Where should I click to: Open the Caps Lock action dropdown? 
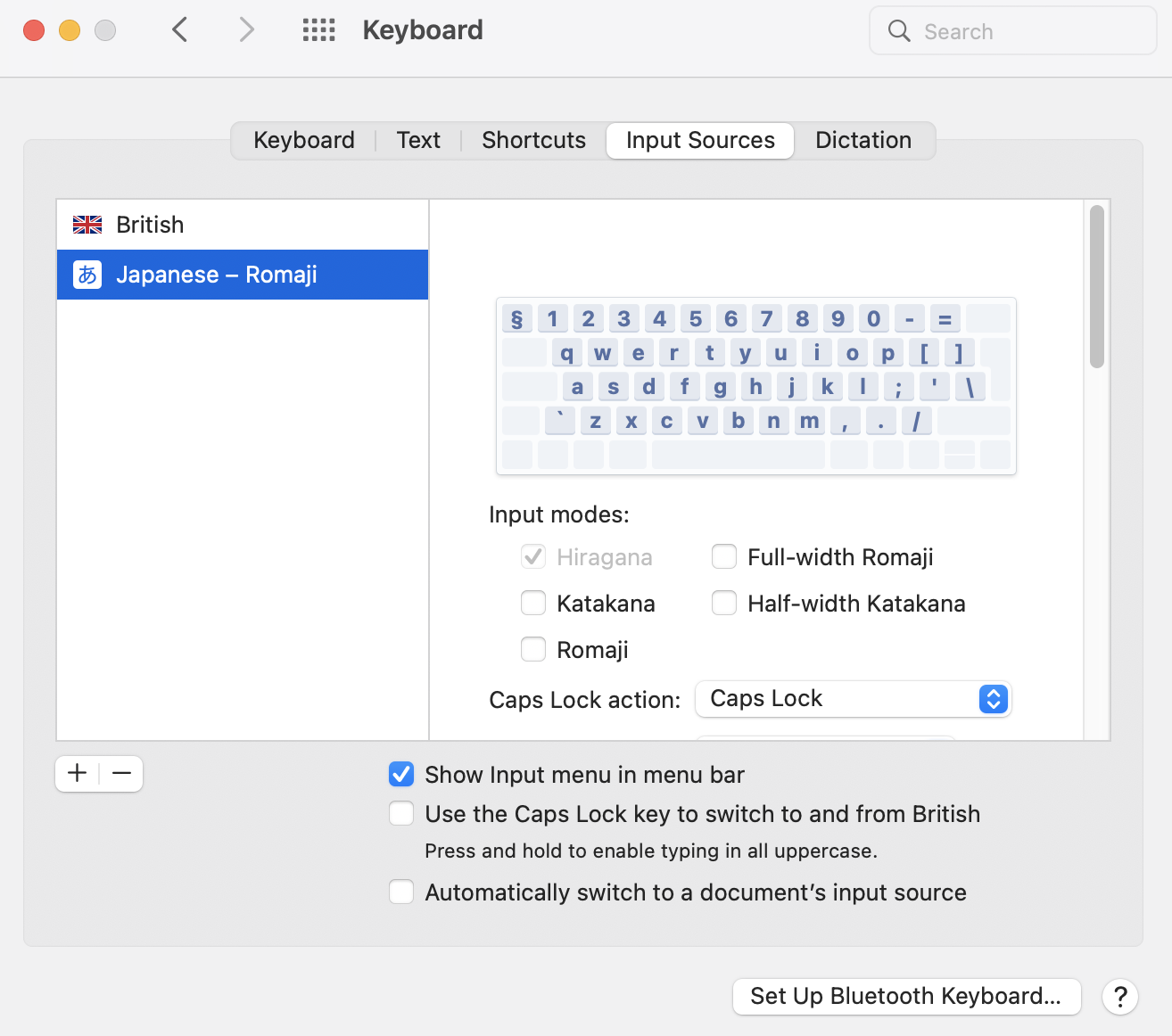[x=853, y=699]
